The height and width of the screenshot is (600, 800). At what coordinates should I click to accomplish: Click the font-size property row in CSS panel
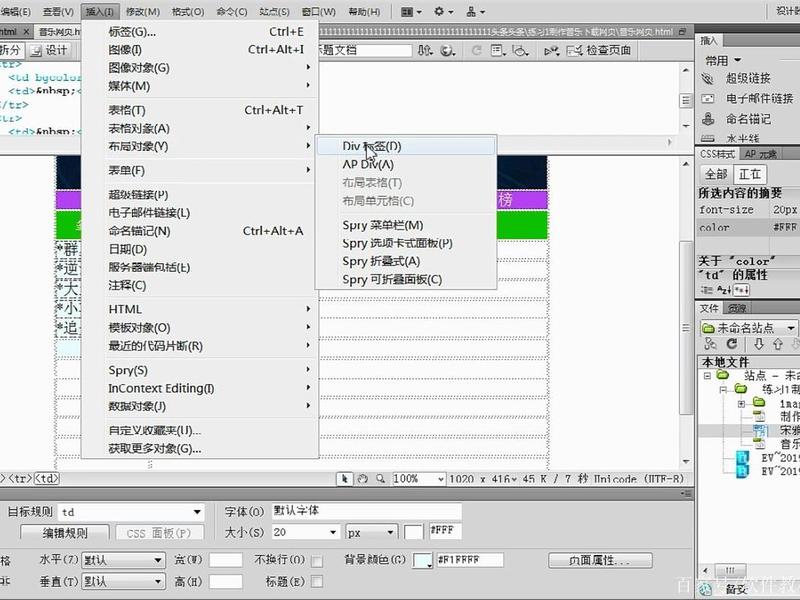pyautogui.click(x=747, y=210)
